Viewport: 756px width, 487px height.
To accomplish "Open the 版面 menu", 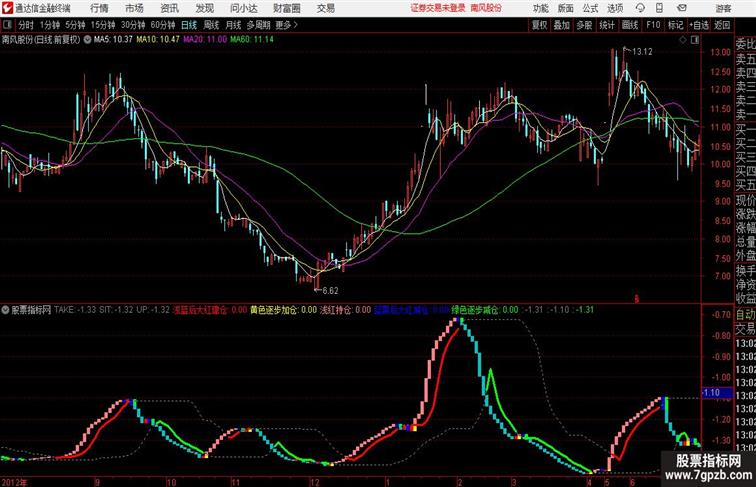I will (x=566, y=8).
